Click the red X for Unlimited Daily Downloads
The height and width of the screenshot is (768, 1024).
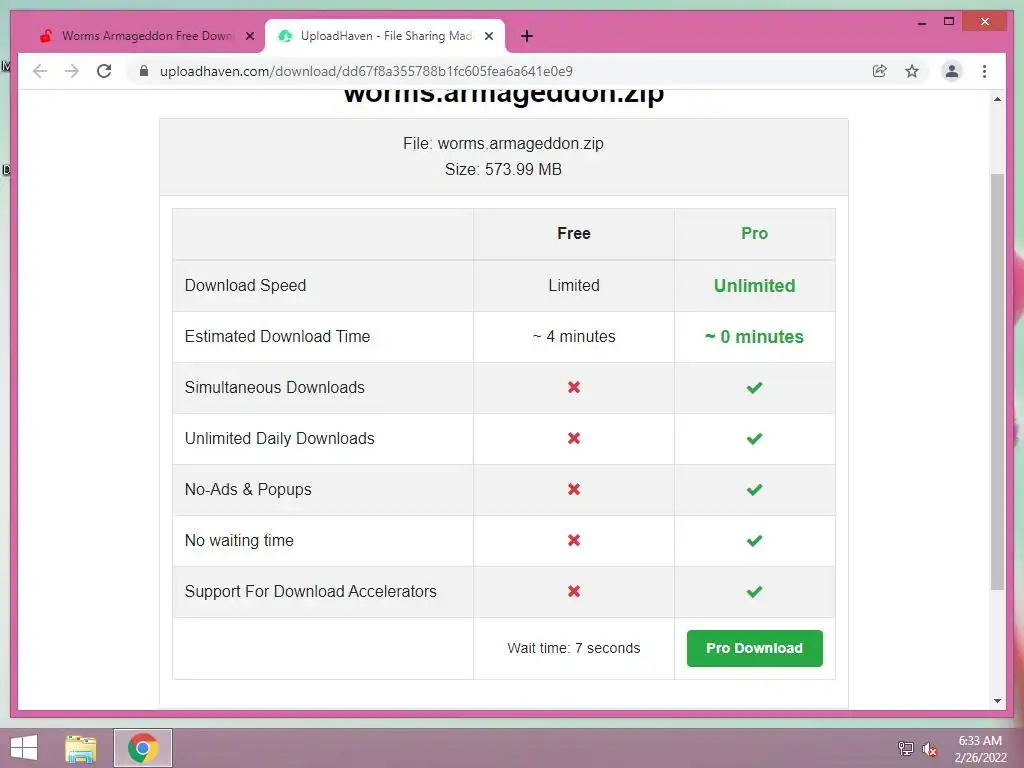click(573, 438)
